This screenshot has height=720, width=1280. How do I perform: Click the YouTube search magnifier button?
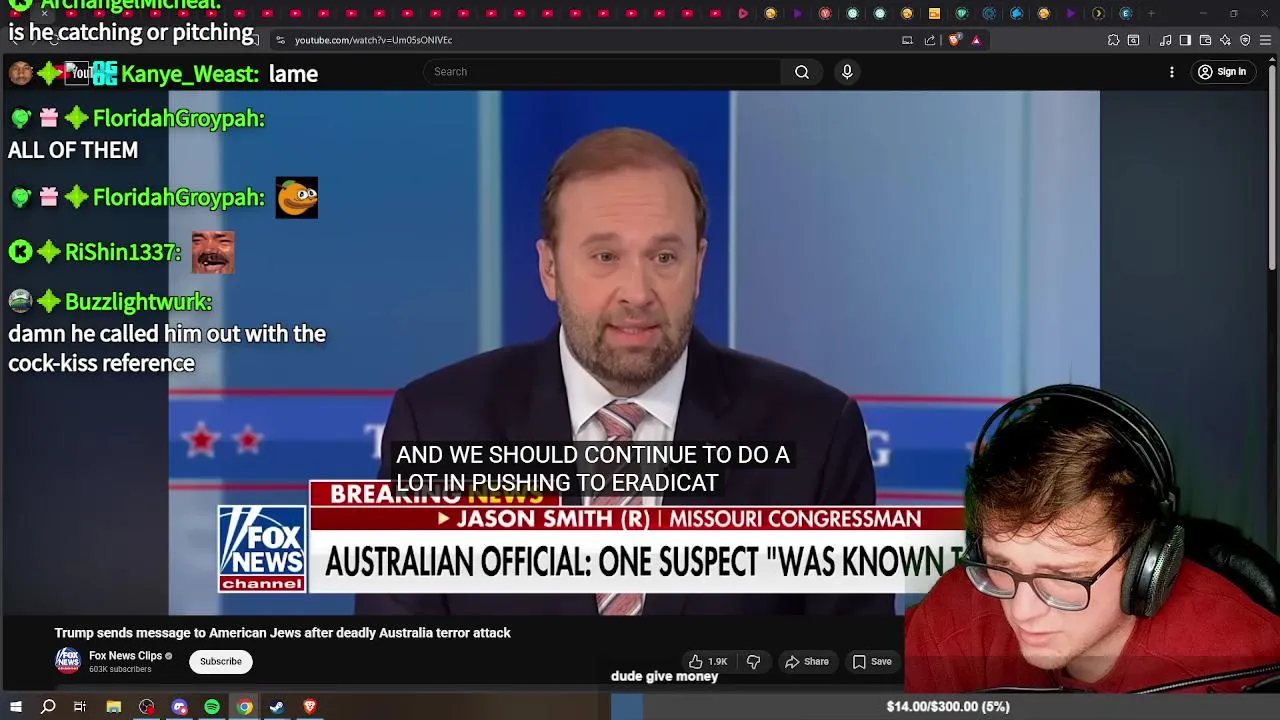pyautogui.click(x=802, y=72)
